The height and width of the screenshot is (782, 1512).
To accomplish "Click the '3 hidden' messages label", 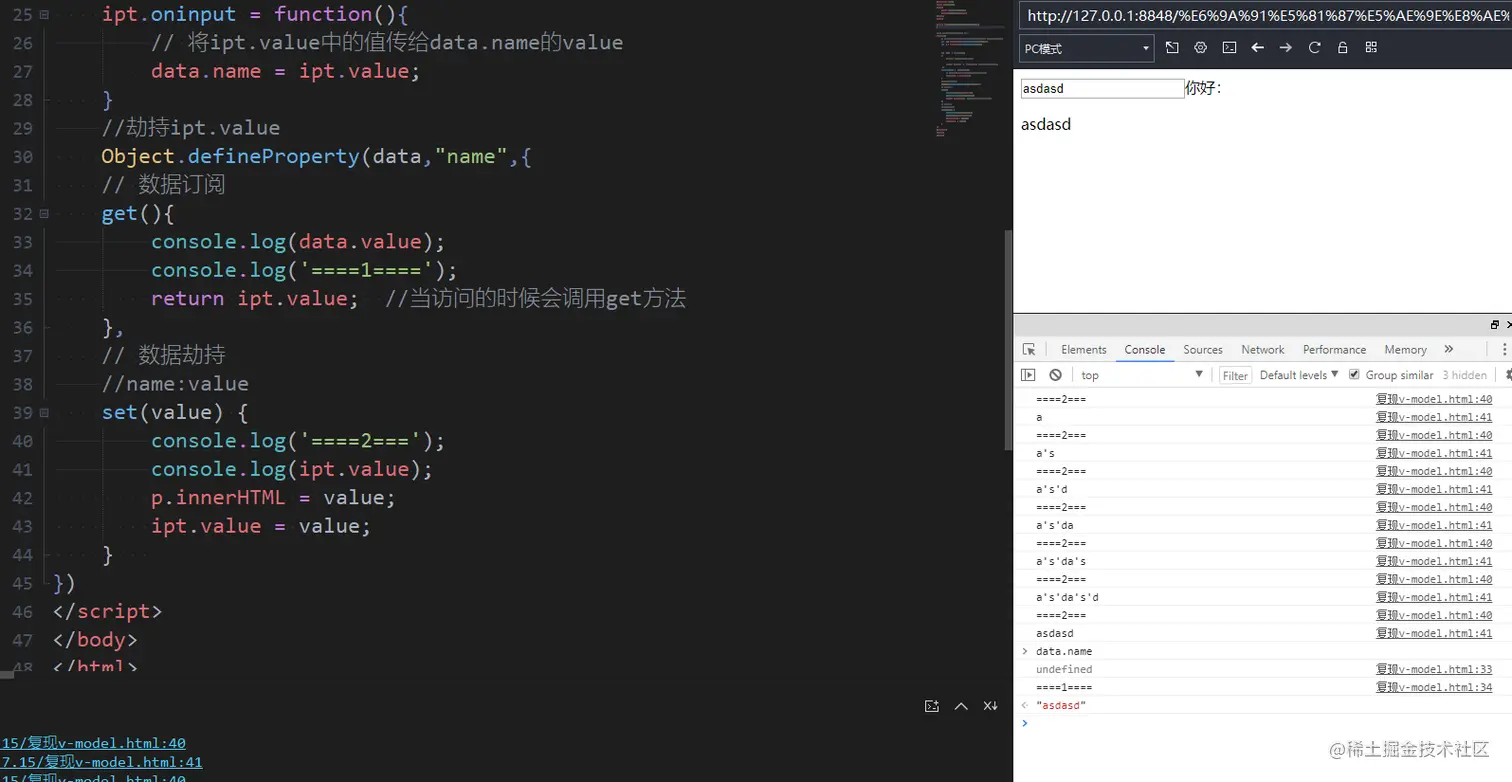I will coord(1464,375).
